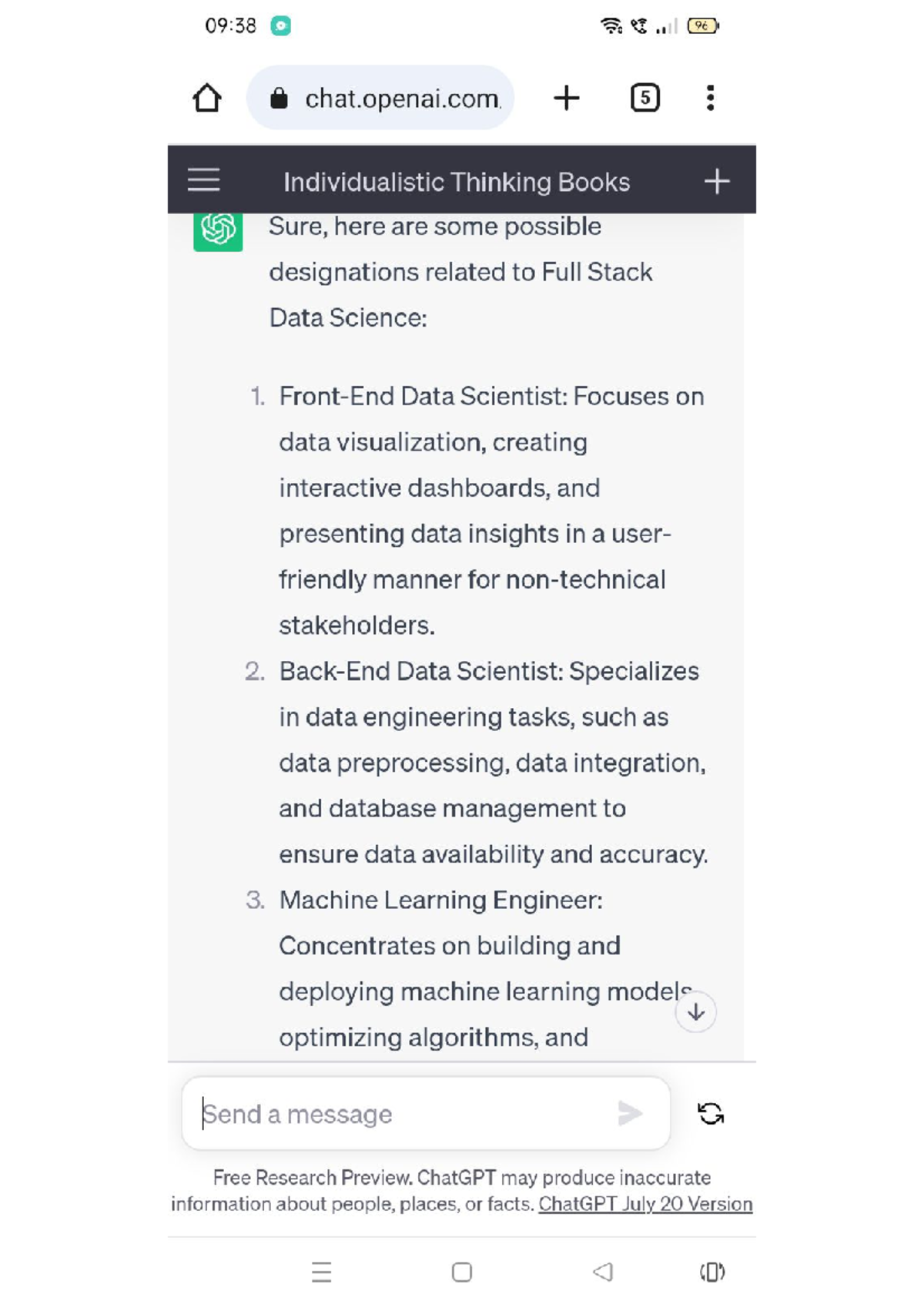Tap the back navigation triangle
Screen dimensions: 924x1308
pos(603,1272)
